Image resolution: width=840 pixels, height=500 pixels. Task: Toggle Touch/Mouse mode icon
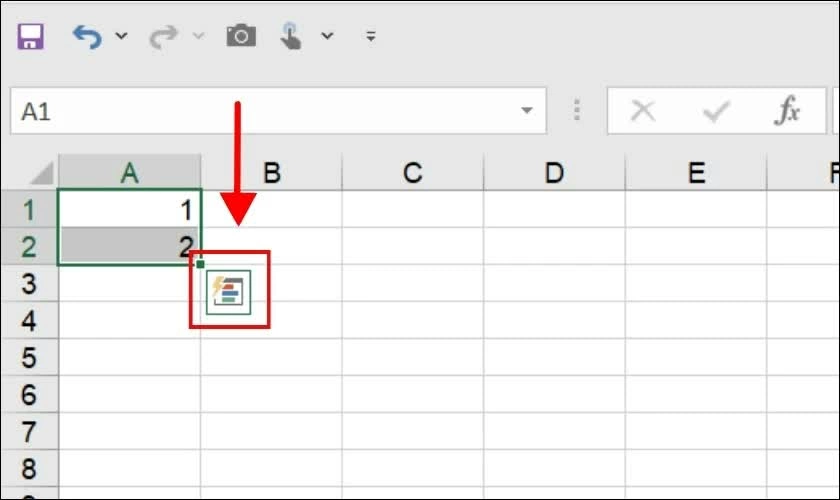290,36
